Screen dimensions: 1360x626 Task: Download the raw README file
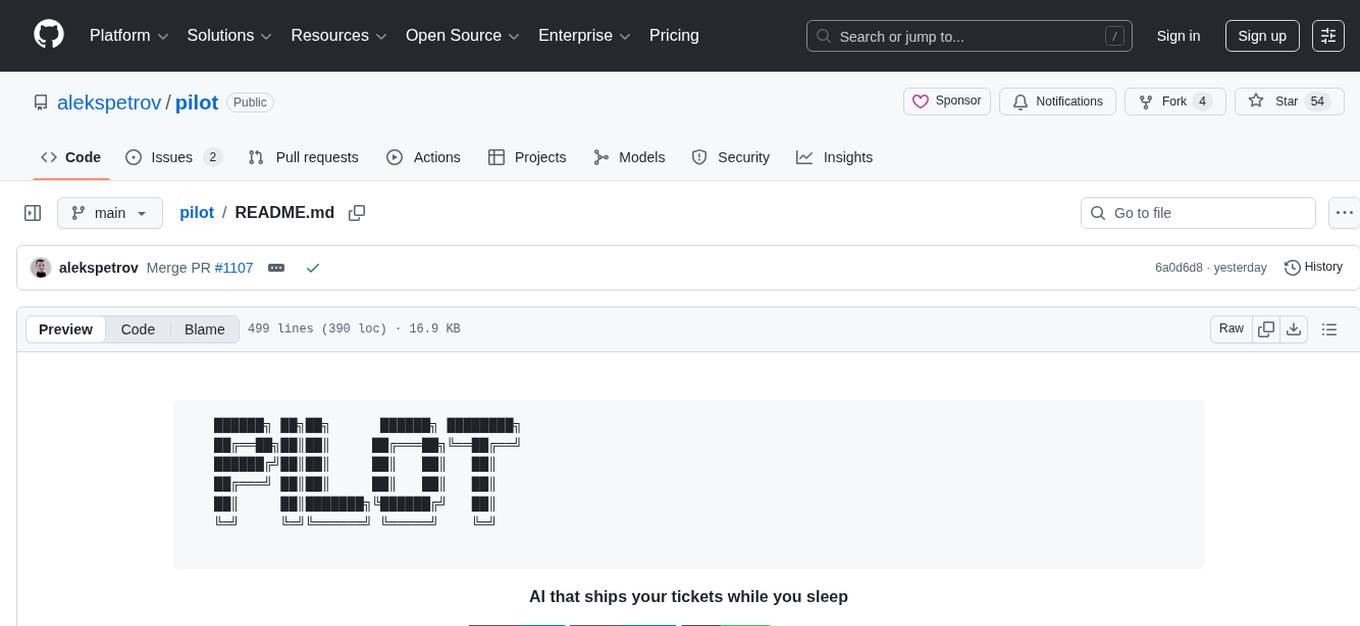click(x=1293, y=329)
